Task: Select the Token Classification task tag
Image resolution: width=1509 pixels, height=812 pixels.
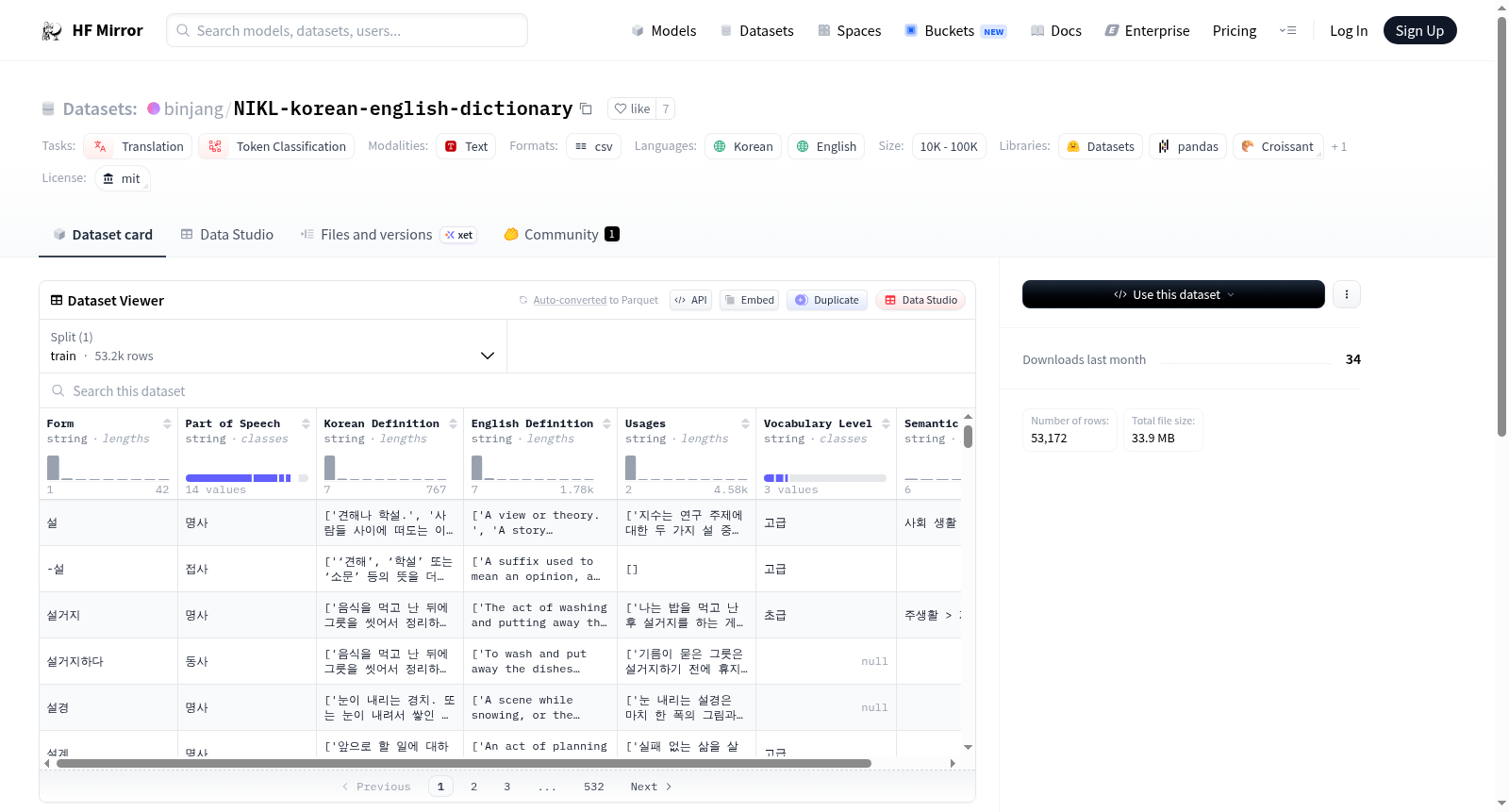Action: pyautogui.click(x=276, y=146)
